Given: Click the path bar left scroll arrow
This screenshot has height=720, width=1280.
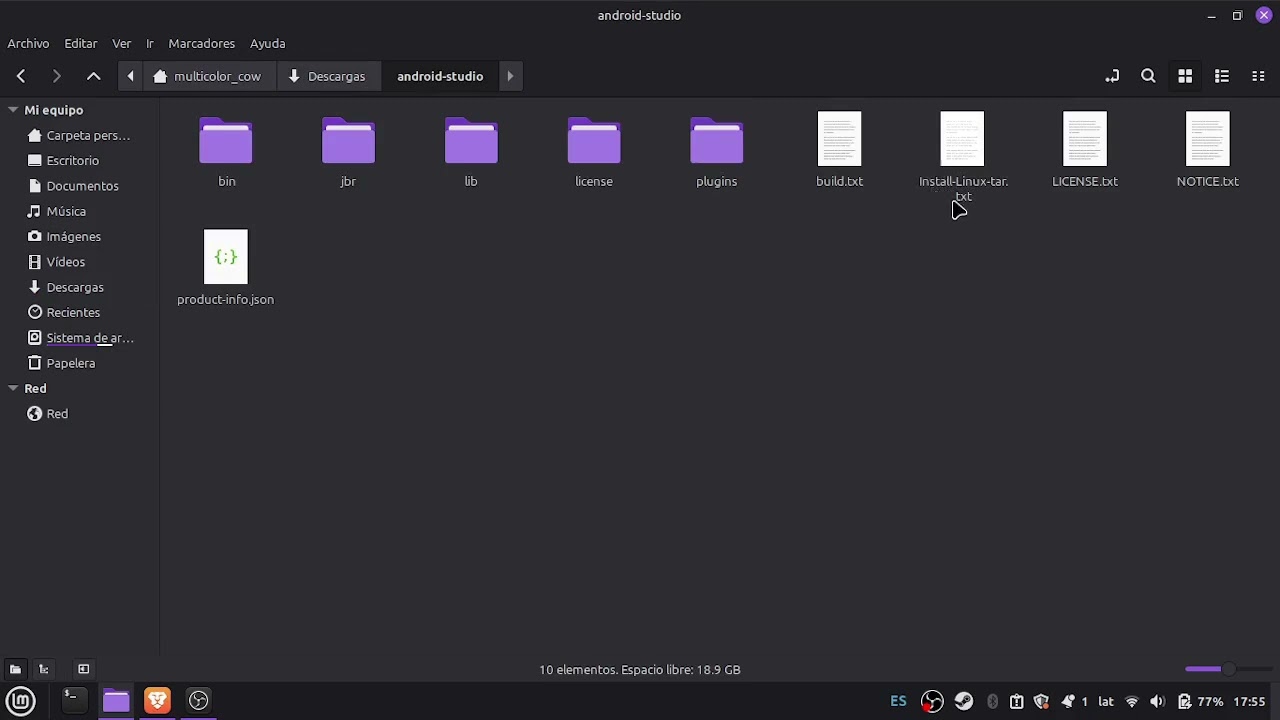Looking at the screenshot, I should coord(130,76).
